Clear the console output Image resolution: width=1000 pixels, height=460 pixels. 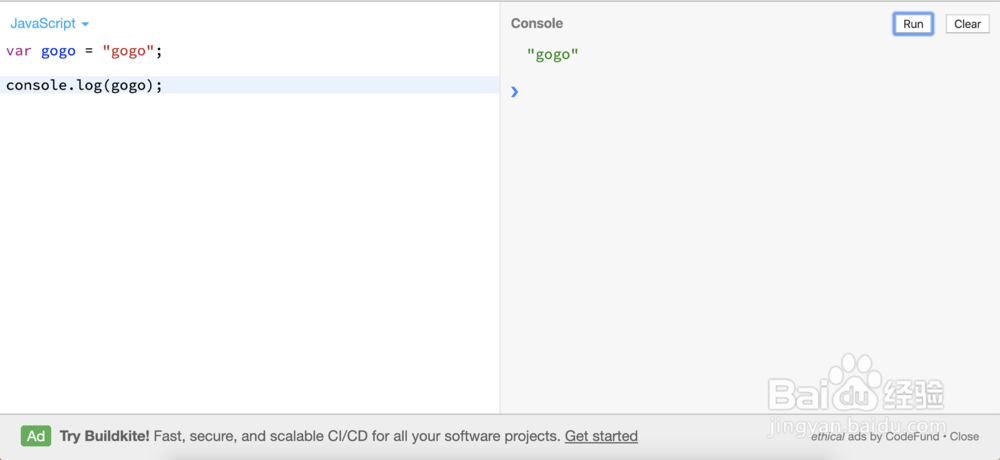tap(967, 24)
